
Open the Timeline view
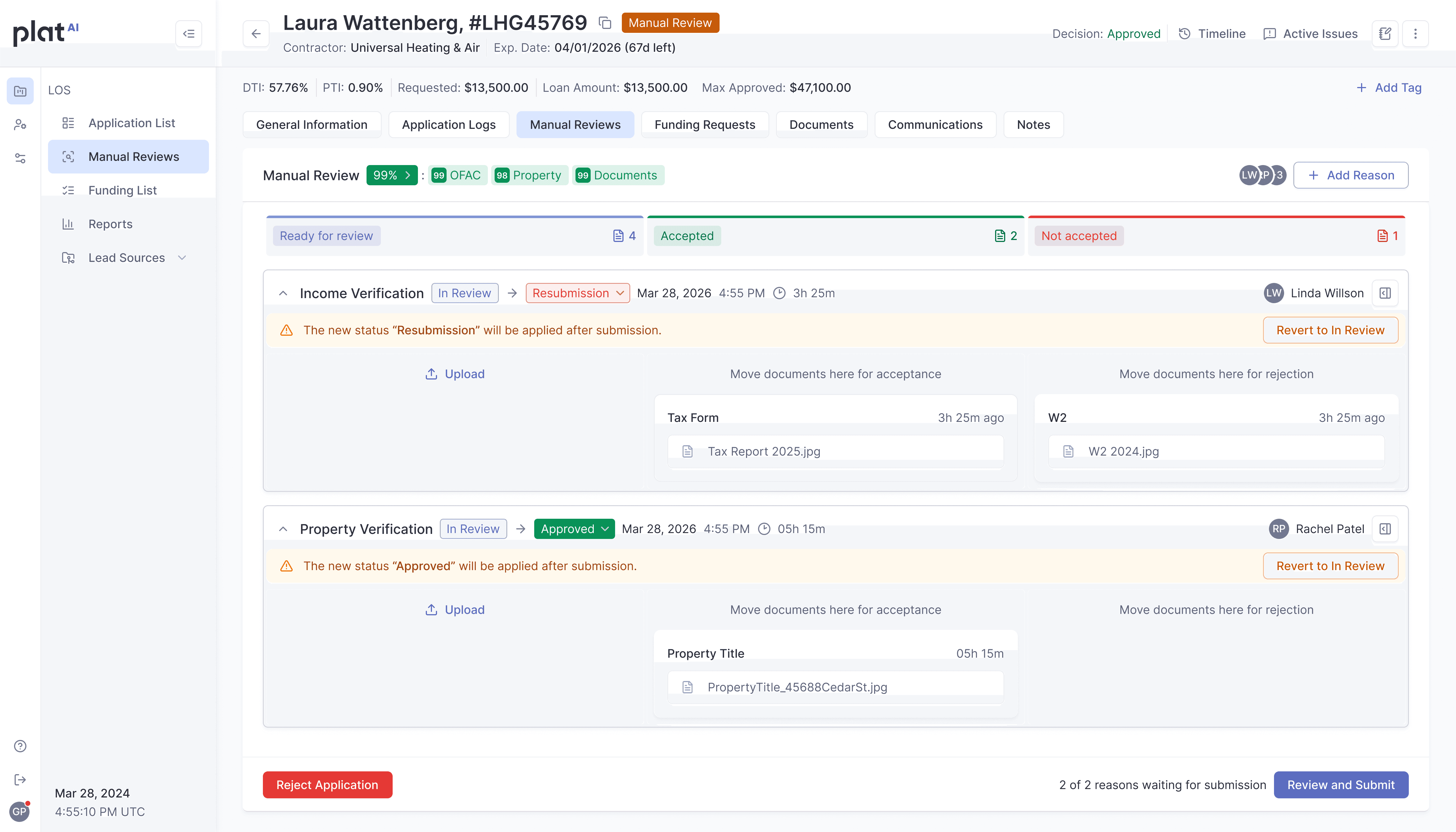click(1212, 34)
